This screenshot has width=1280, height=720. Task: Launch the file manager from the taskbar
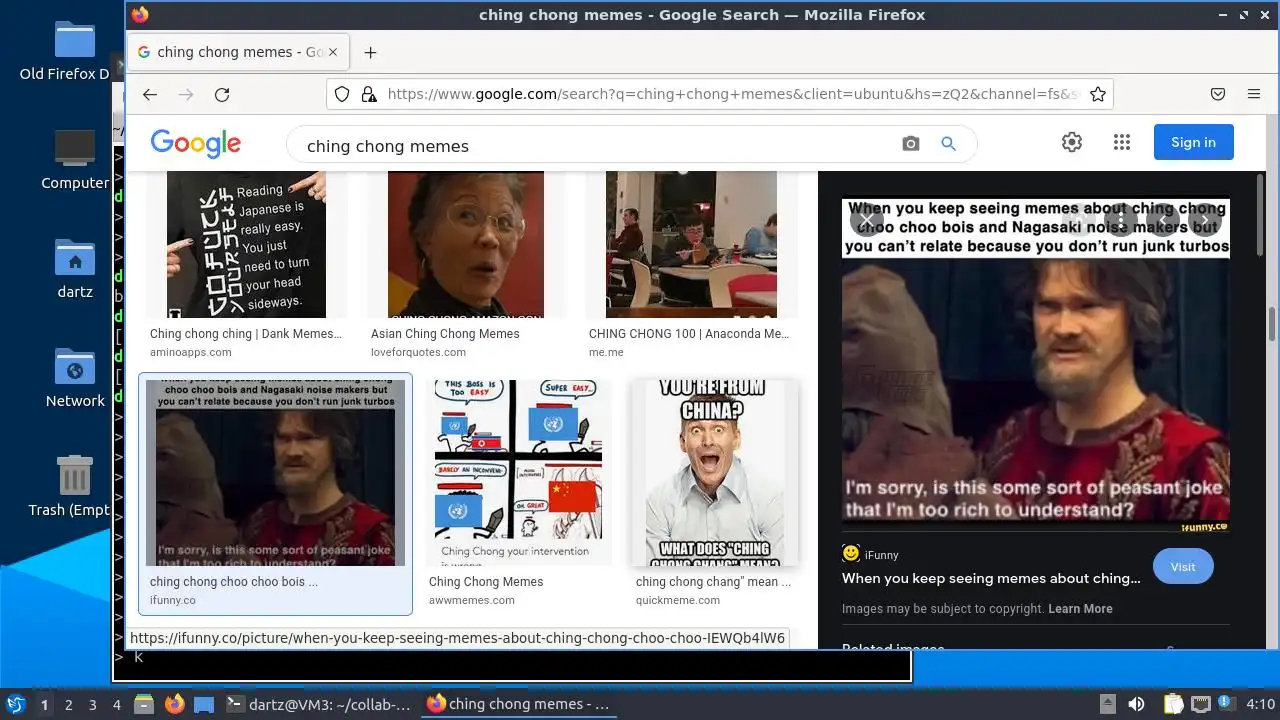pyautogui.click(x=144, y=704)
